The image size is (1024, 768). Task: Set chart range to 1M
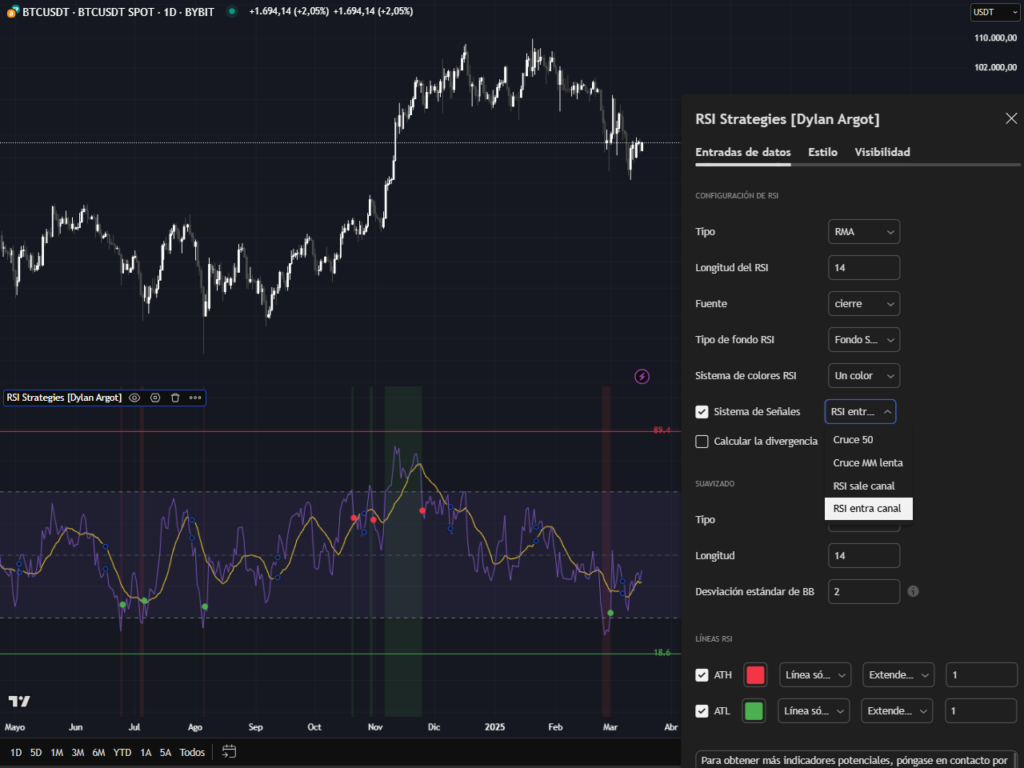click(57, 752)
